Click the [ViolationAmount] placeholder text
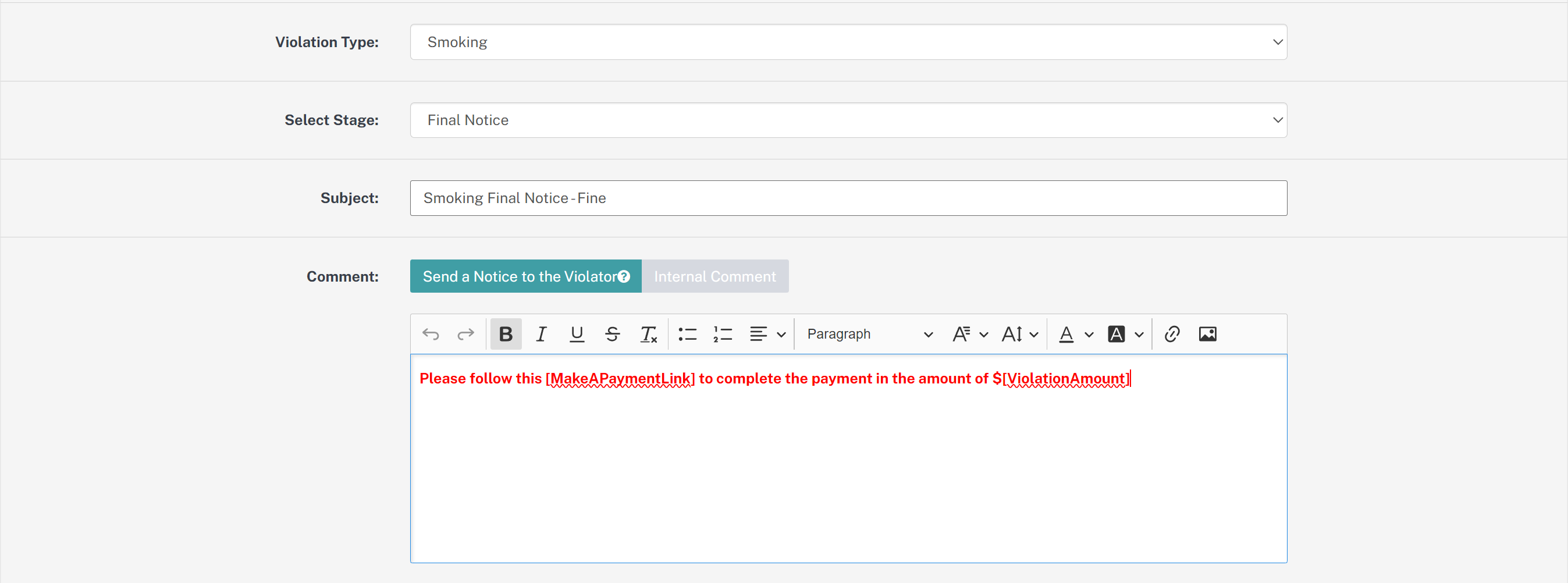Screen dimensions: 1568x583 [x=1066, y=379]
